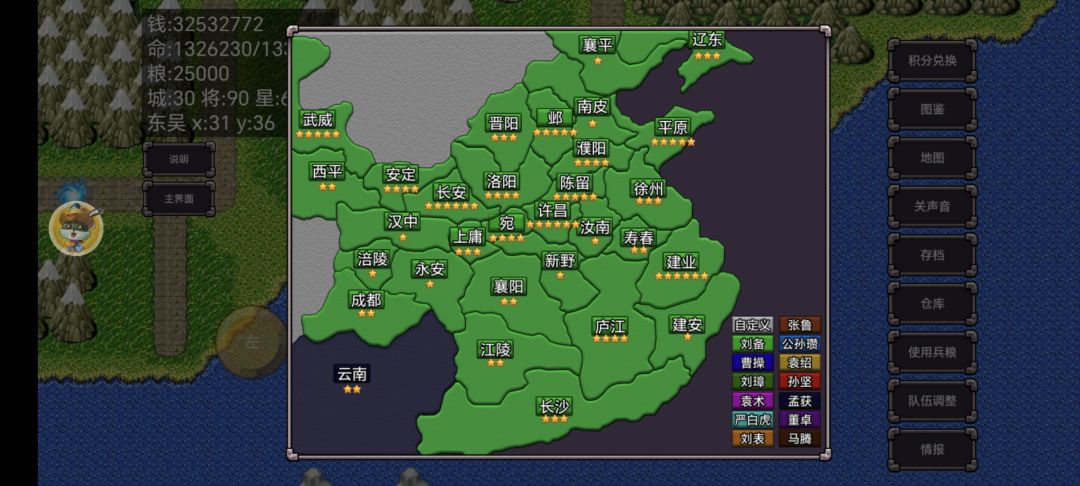Choose the 袁术 faction in legend
This screenshot has width=1080, height=486.
tap(752, 400)
